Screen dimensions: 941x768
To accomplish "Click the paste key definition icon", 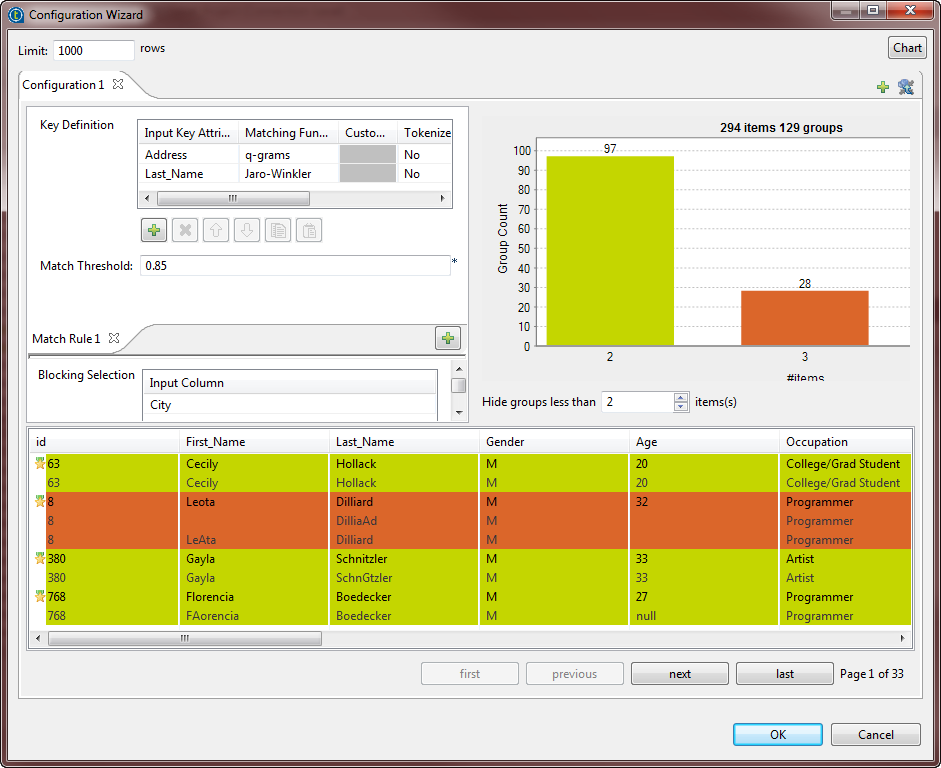I will 309,231.
